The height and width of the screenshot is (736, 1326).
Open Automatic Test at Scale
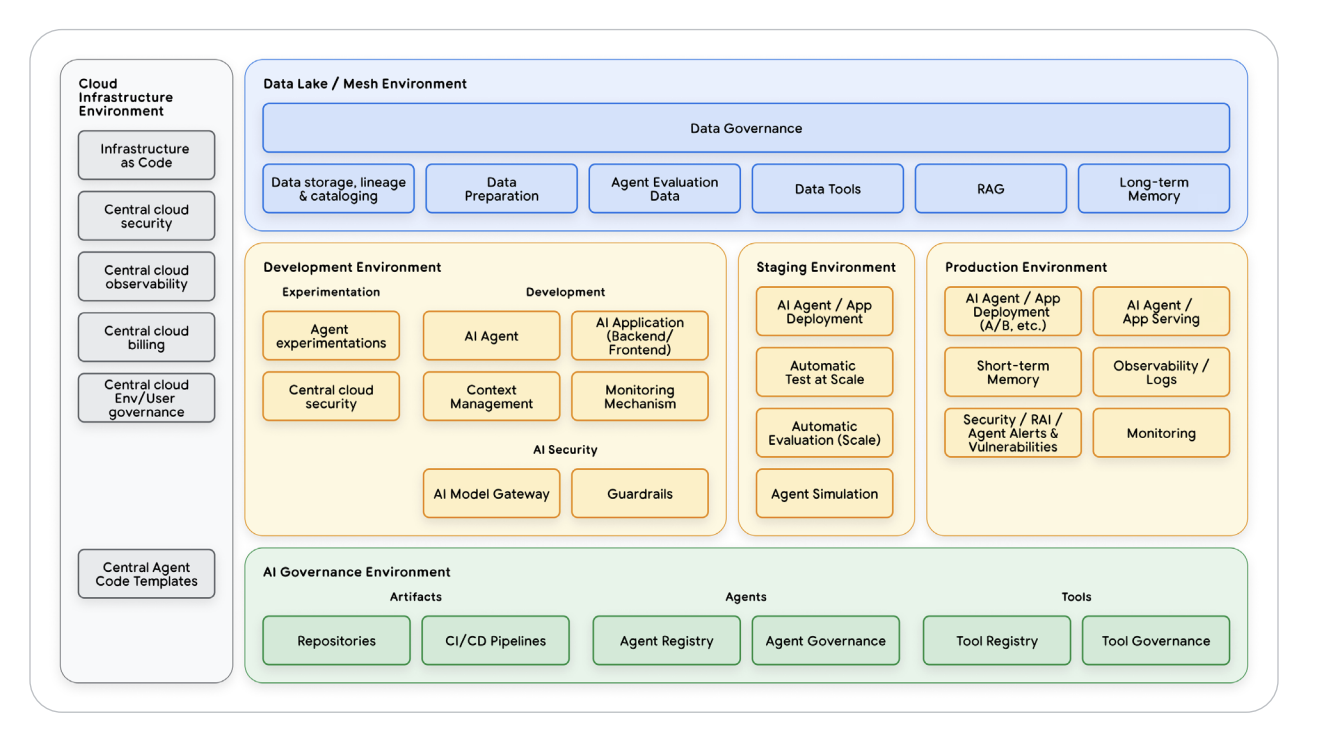click(x=824, y=372)
